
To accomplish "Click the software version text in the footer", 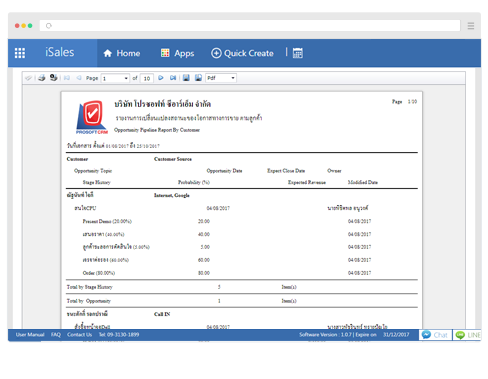I will (325, 335).
